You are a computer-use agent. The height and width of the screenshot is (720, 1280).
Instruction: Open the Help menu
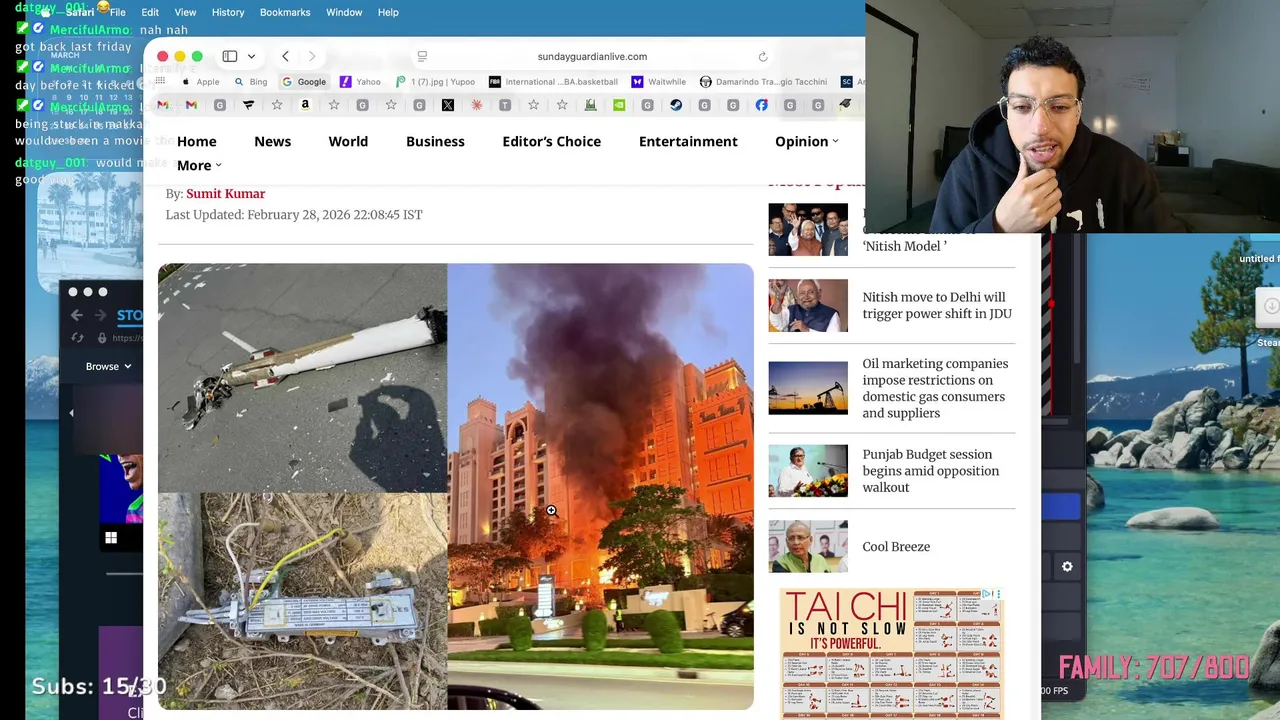(388, 12)
